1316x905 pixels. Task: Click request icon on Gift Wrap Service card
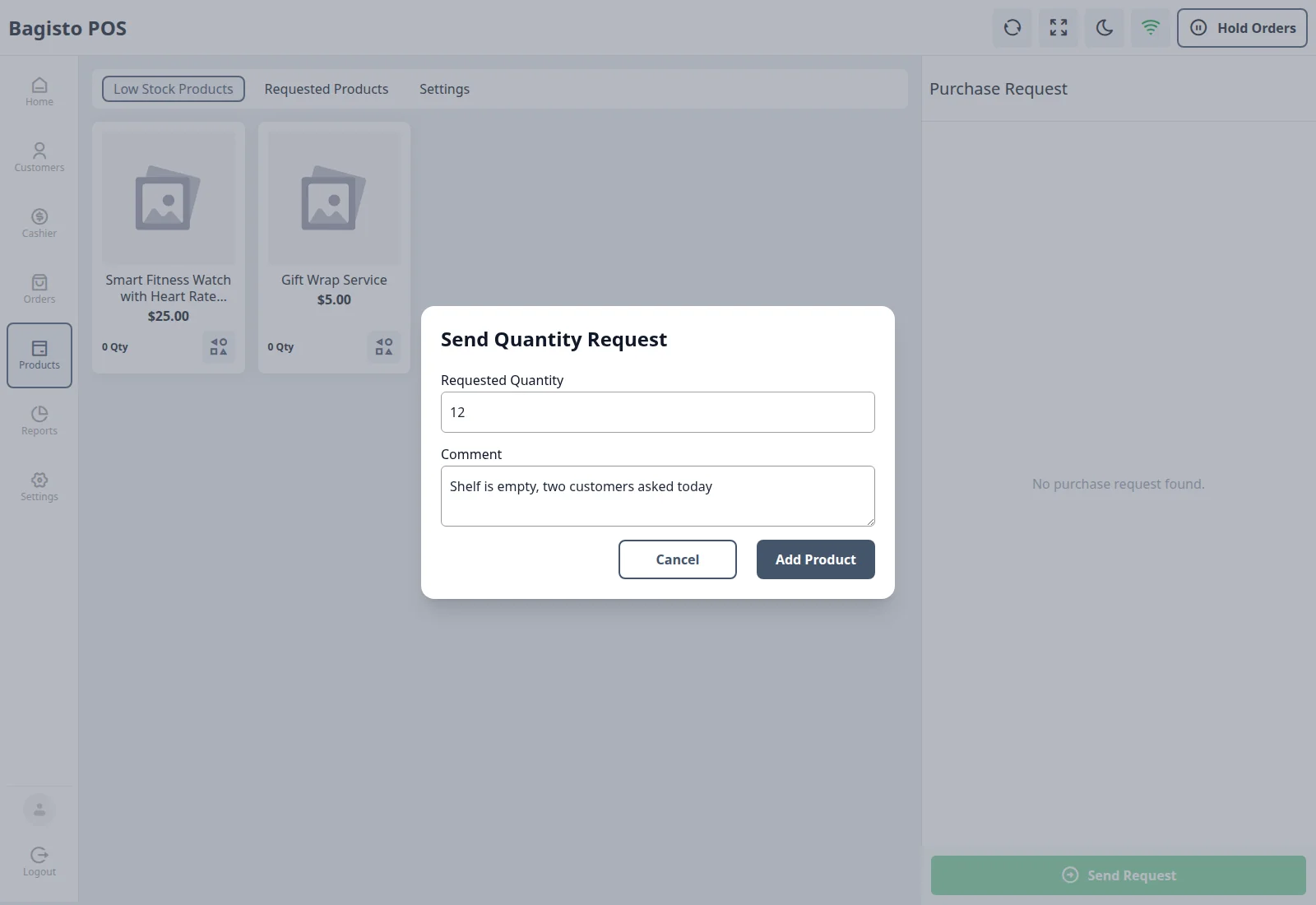click(384, 347)
